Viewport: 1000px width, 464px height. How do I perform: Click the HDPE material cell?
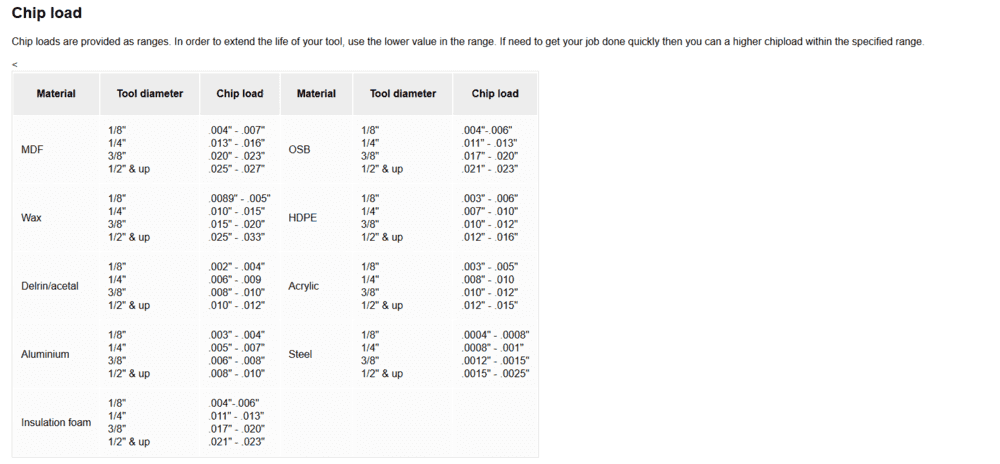click(x=303, y=218)
